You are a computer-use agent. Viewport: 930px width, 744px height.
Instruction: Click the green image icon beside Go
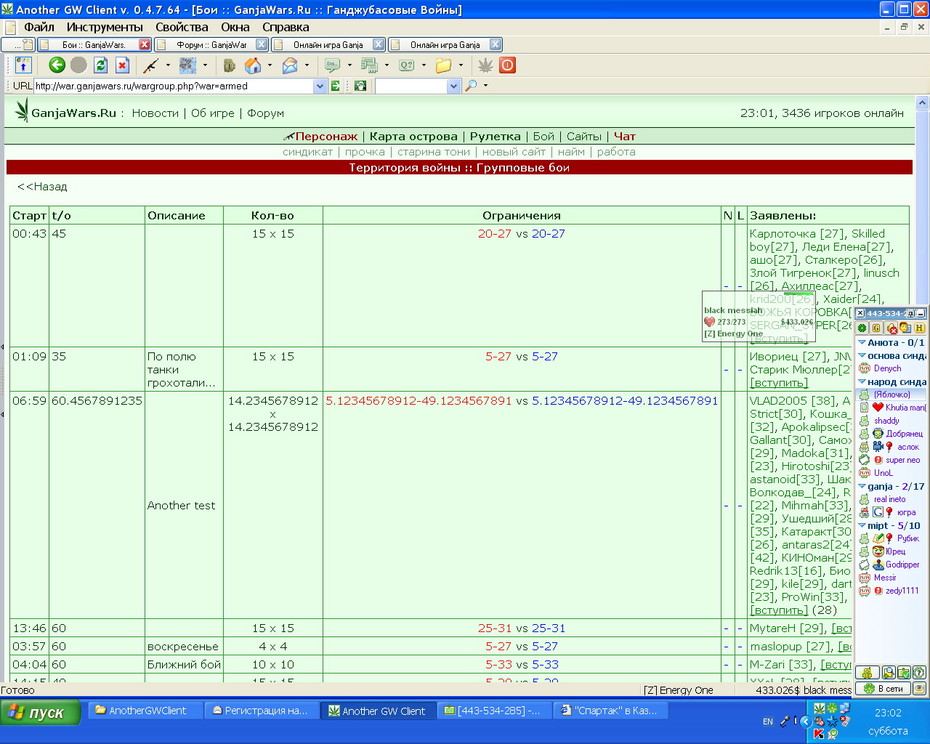click(359, 86)
